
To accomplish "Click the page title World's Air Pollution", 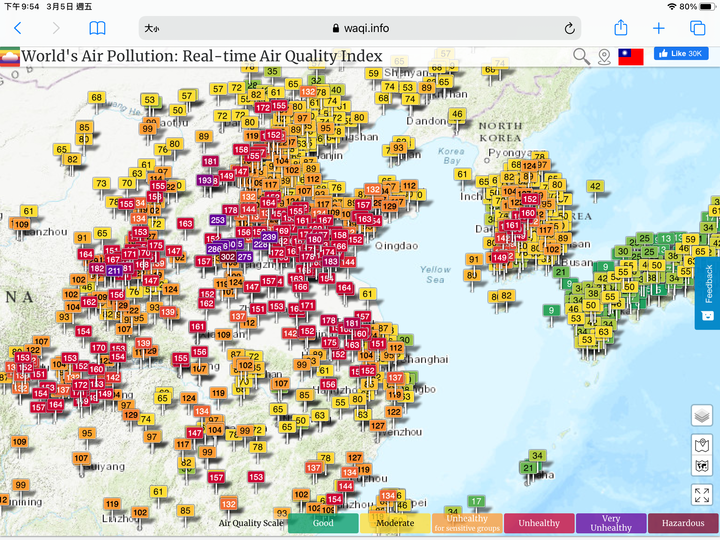I will click(202, 56).
